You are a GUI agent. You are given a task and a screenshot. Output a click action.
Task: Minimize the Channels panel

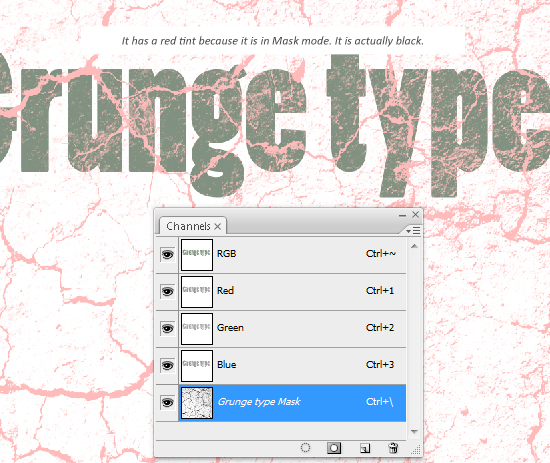pyautogui.click(x=402, y=215)
